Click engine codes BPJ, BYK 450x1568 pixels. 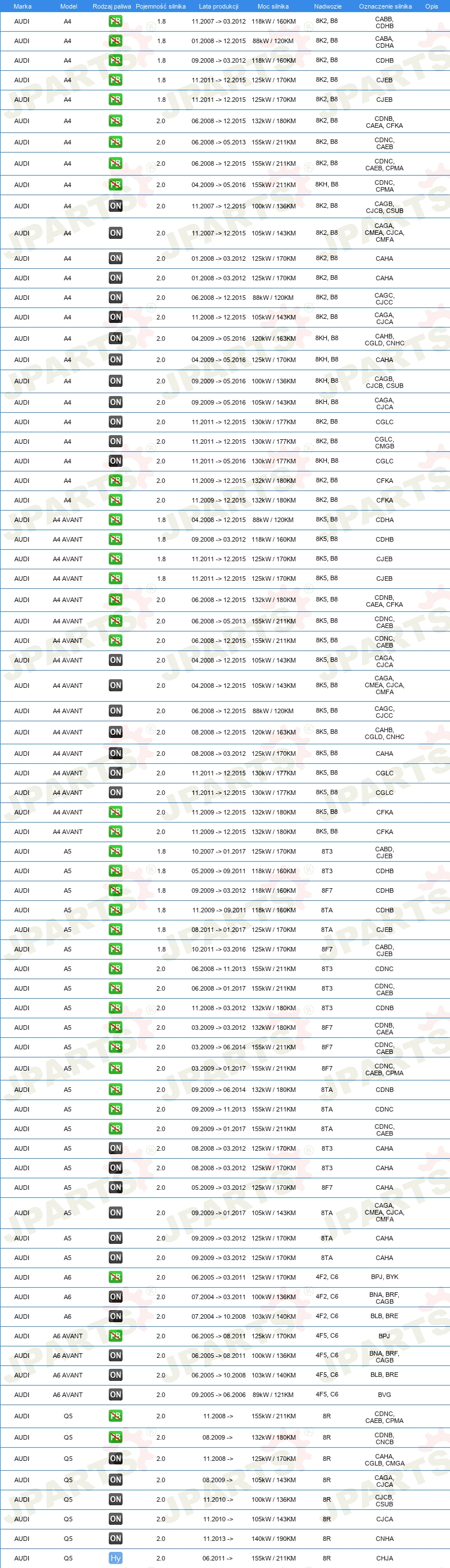click(x=384, y=1277)
